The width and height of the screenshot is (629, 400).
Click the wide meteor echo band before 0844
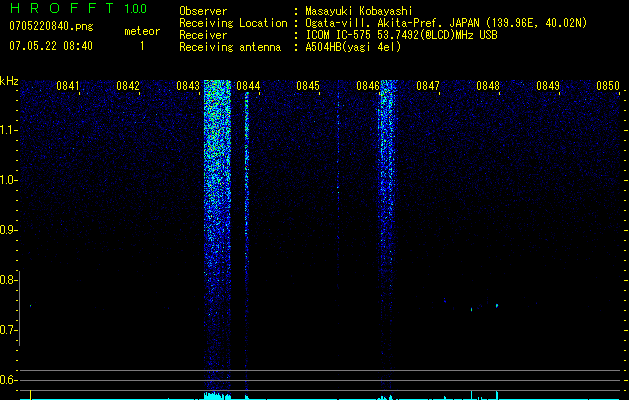[x=217, y=235]
